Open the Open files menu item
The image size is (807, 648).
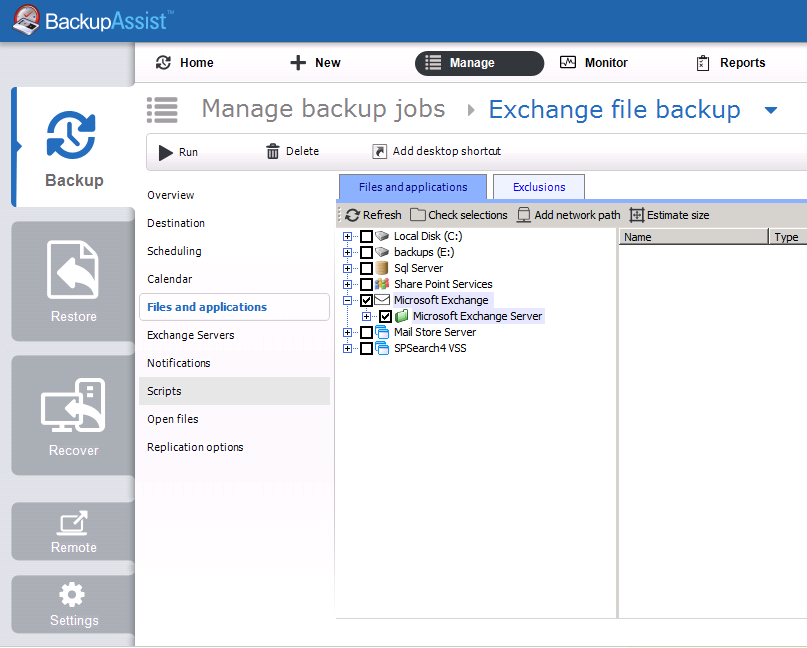(x=172, y=419)
